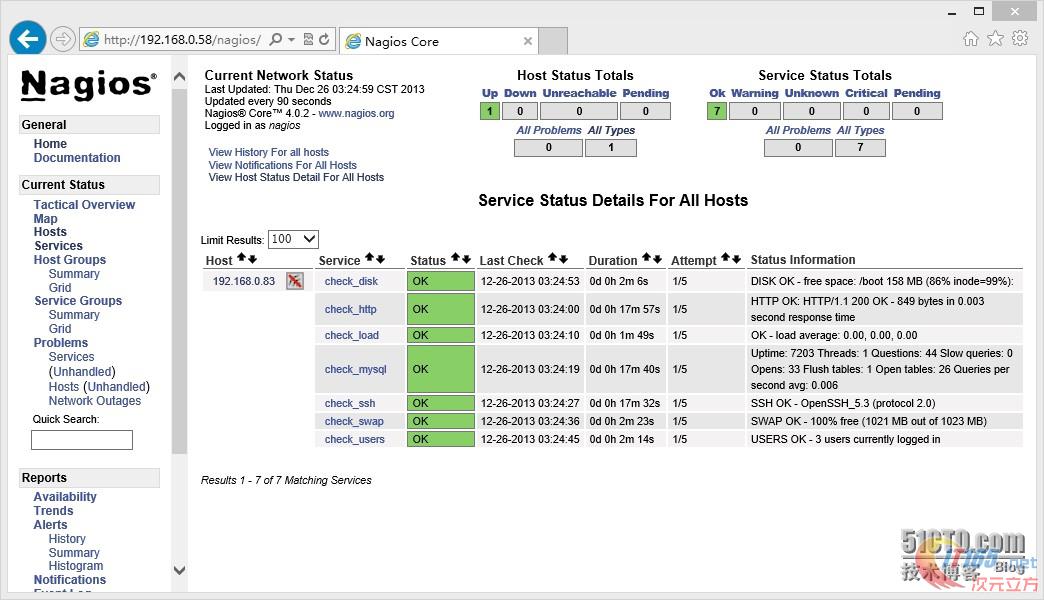Screen dimensions: 1044x600
Task: Open check_mysql service details
Action: click(x=356, y=369)
